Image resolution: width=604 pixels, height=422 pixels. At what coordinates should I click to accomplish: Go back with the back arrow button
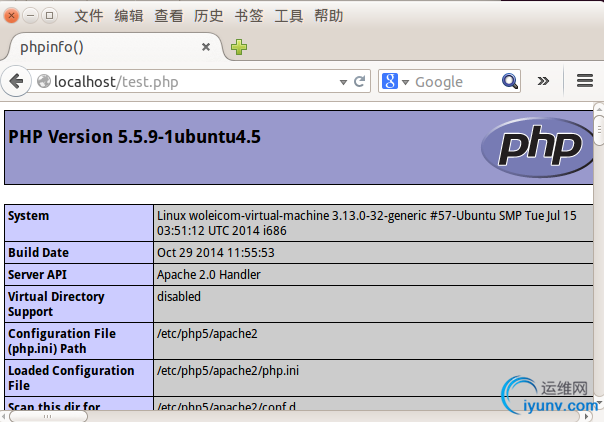tap(16, 81)
